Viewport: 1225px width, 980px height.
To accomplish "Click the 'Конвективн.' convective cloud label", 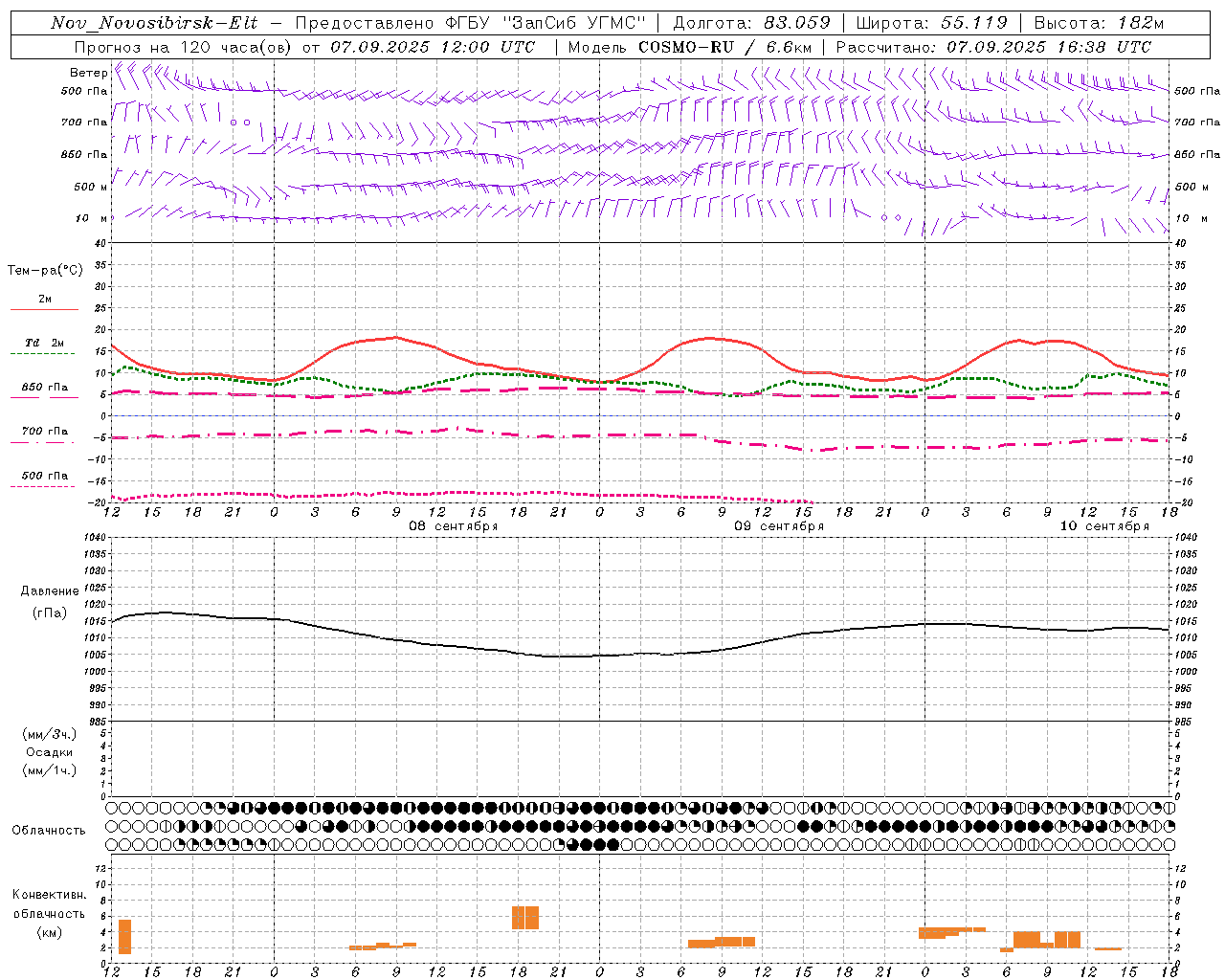I will pos(50,895).
